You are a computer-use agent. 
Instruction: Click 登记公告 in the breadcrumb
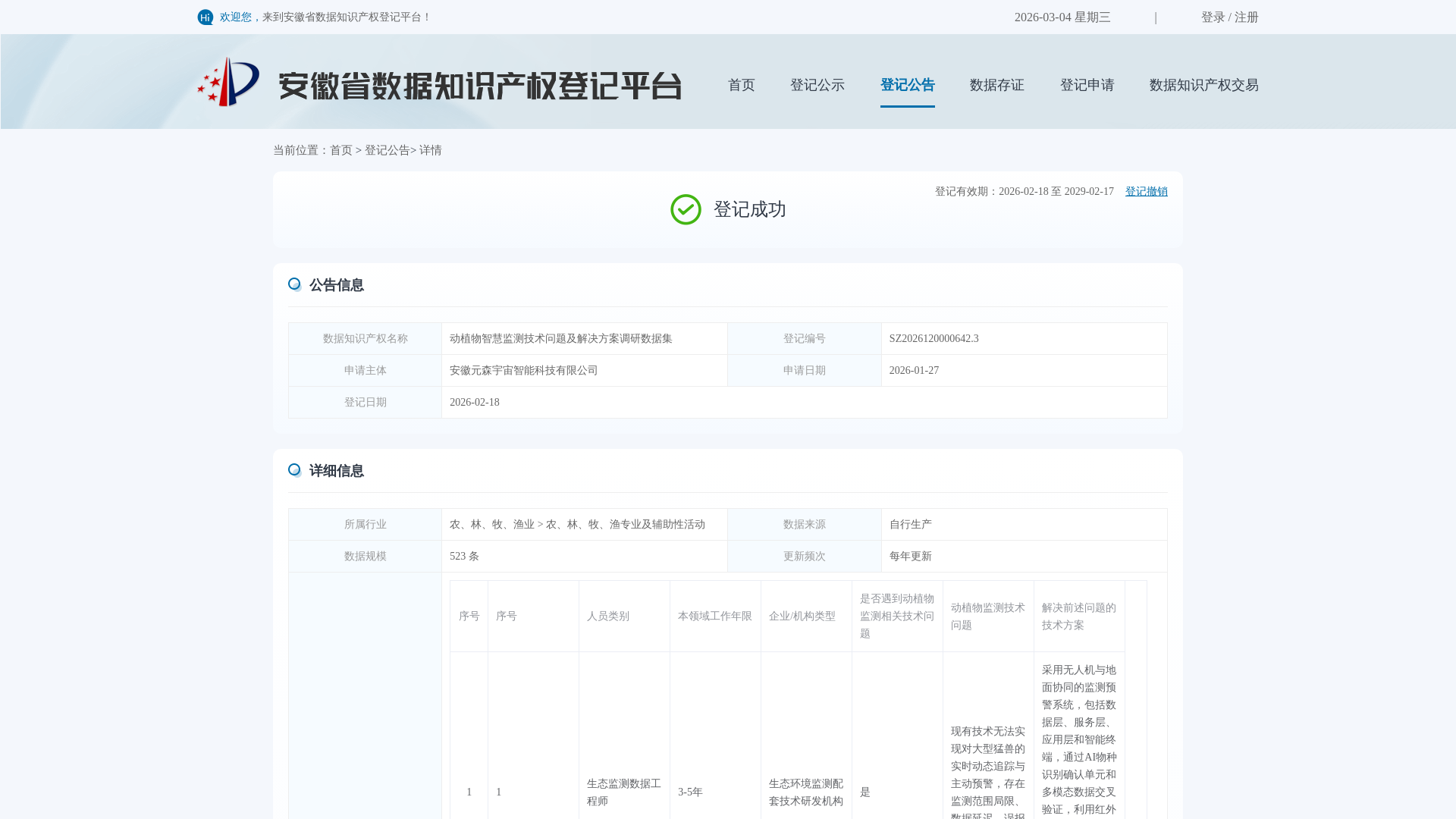pos(388,150)
